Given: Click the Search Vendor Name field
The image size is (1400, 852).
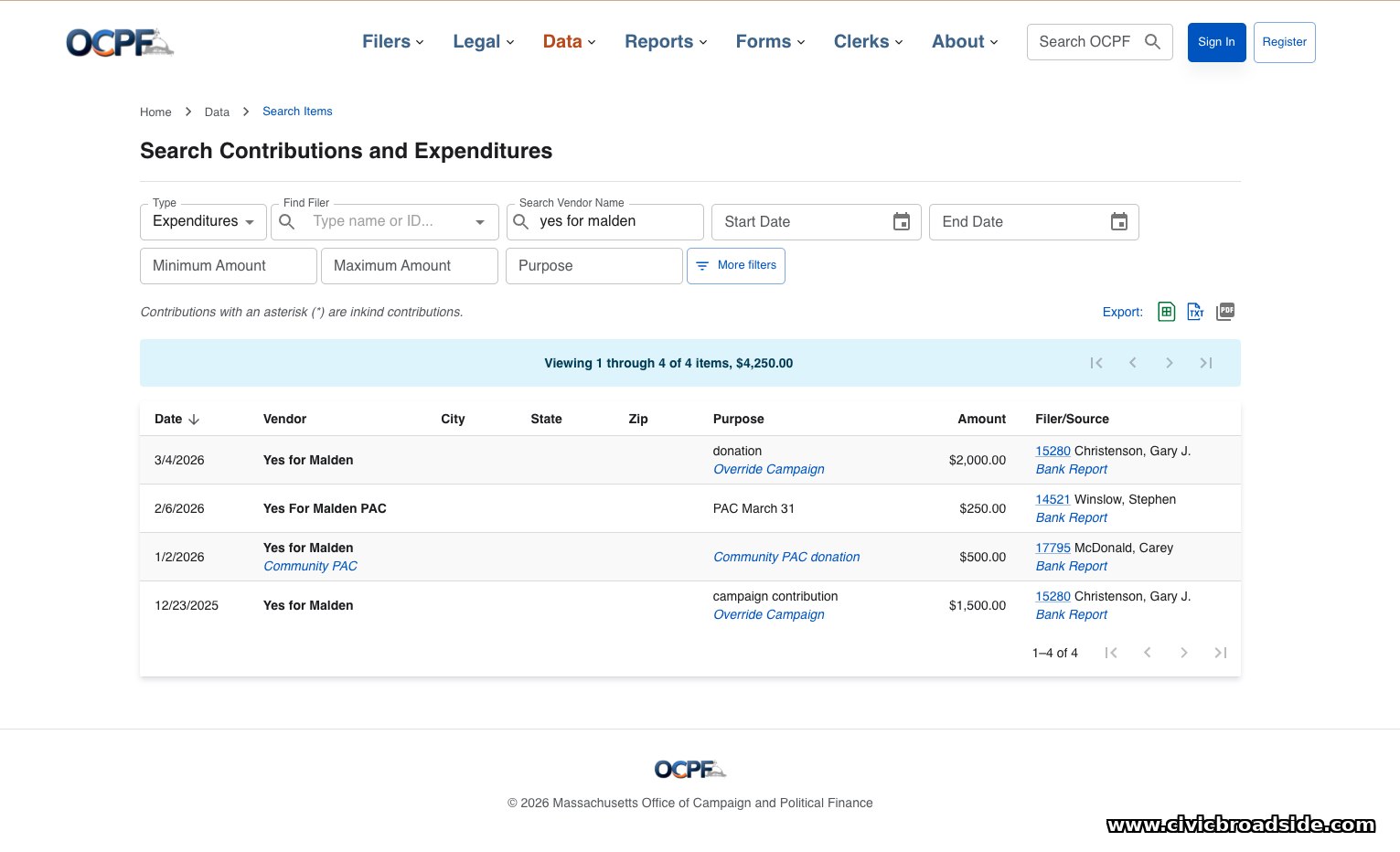Looking at the screenshot, I should tap(605, 222).
